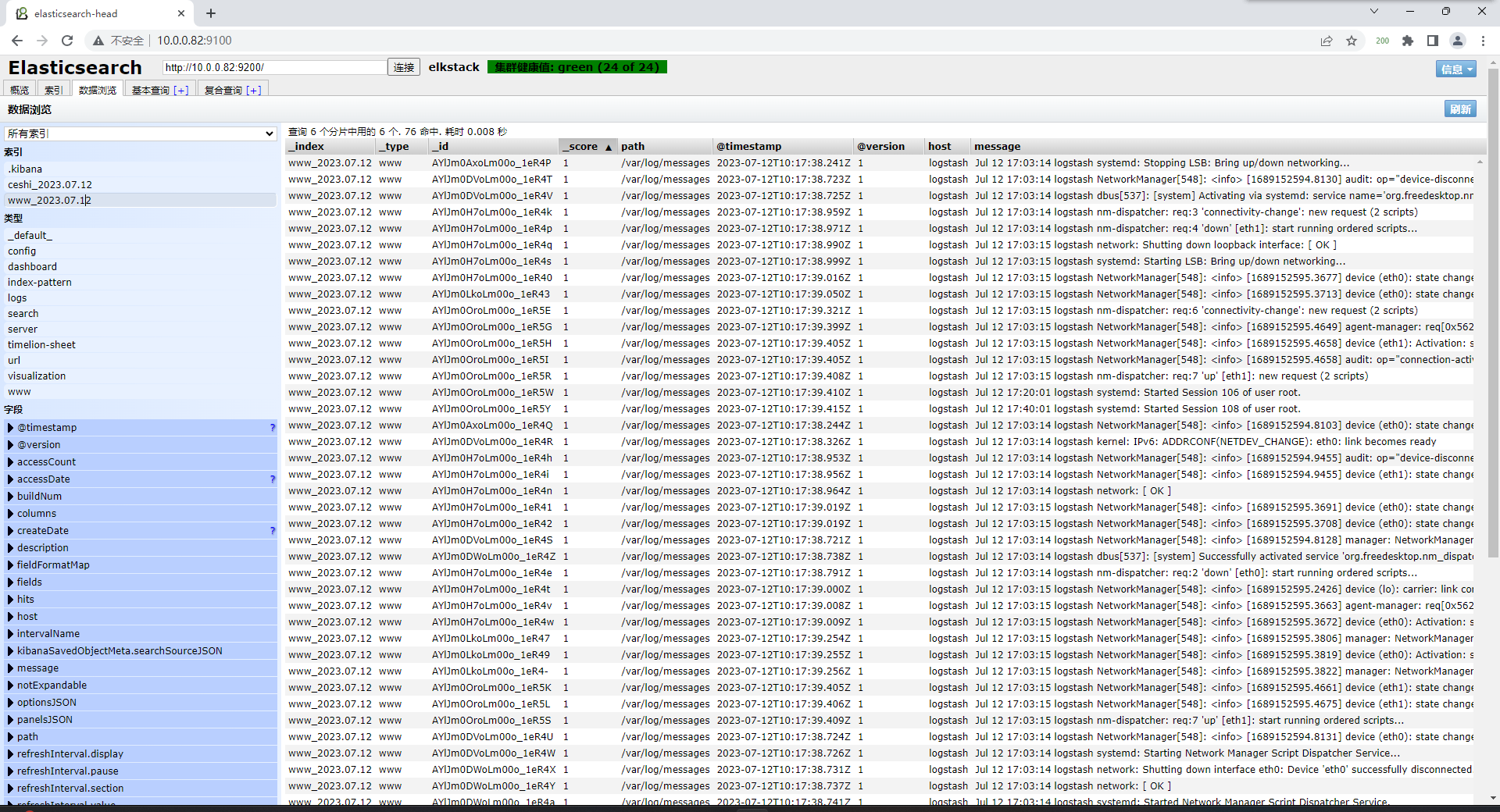Reload the elasticsearch-head page
Viewport: 1500px width, 812px height.
click(x=67, y=41)
